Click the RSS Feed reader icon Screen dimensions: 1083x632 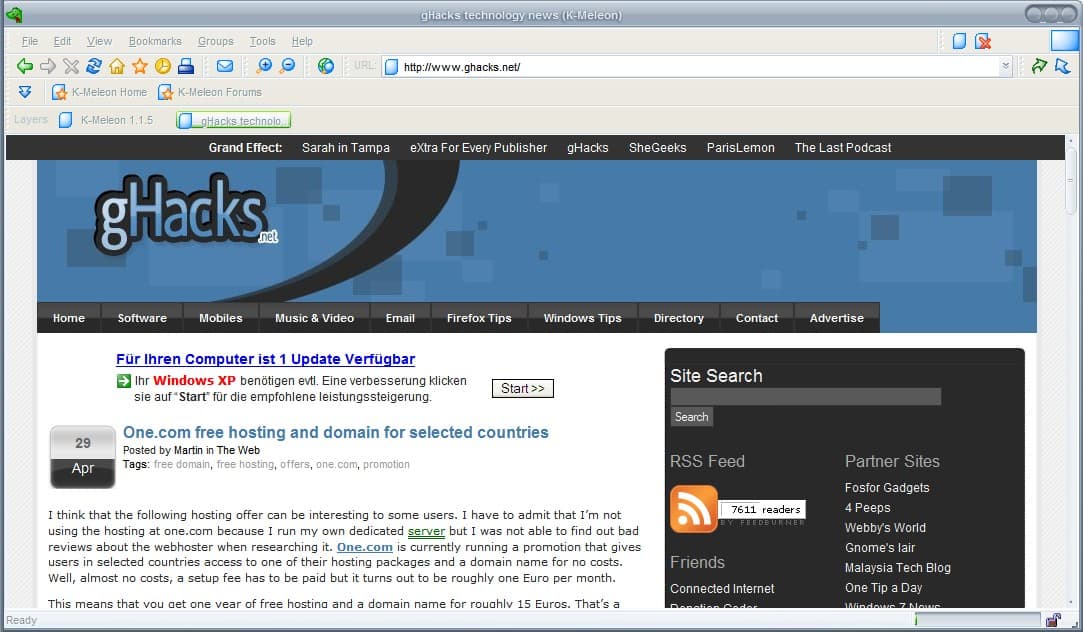click(x=694, y=509)
